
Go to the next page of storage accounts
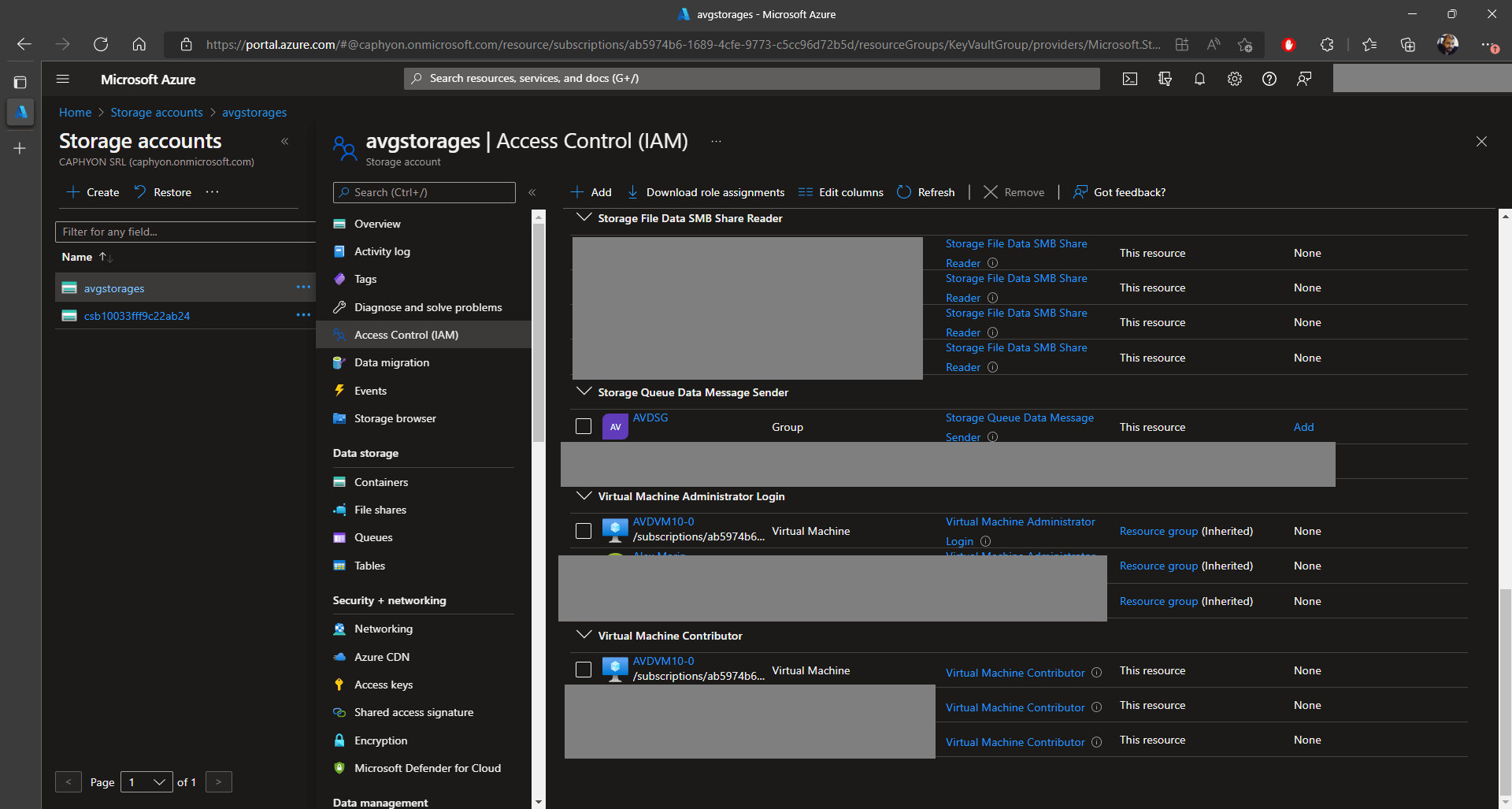click(x=219, y=781)
